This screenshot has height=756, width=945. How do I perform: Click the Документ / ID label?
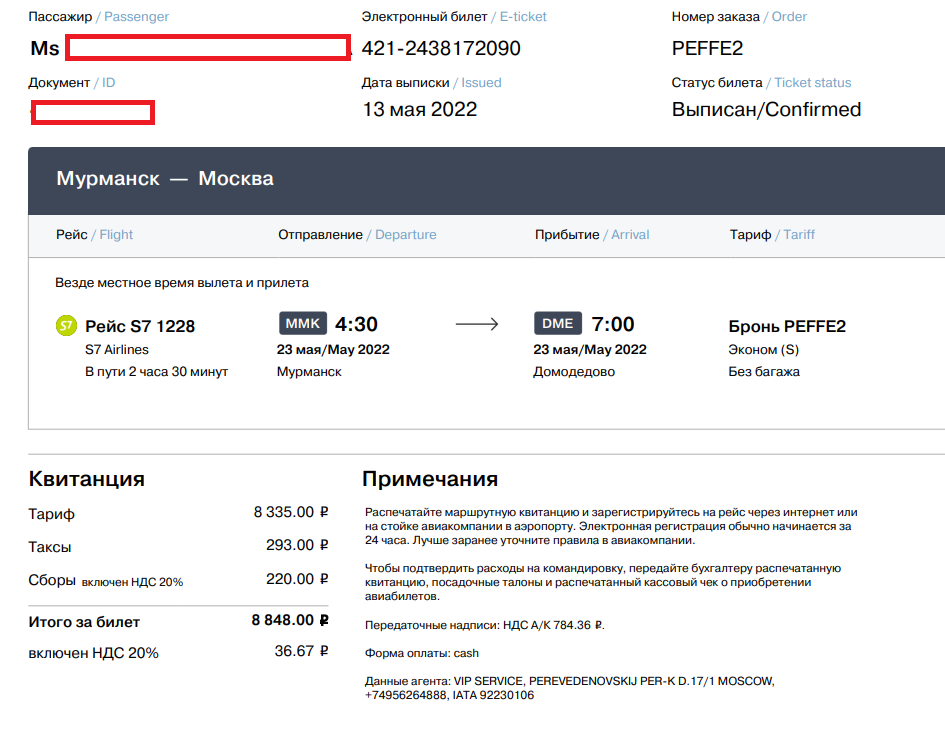tap(72, 83)
